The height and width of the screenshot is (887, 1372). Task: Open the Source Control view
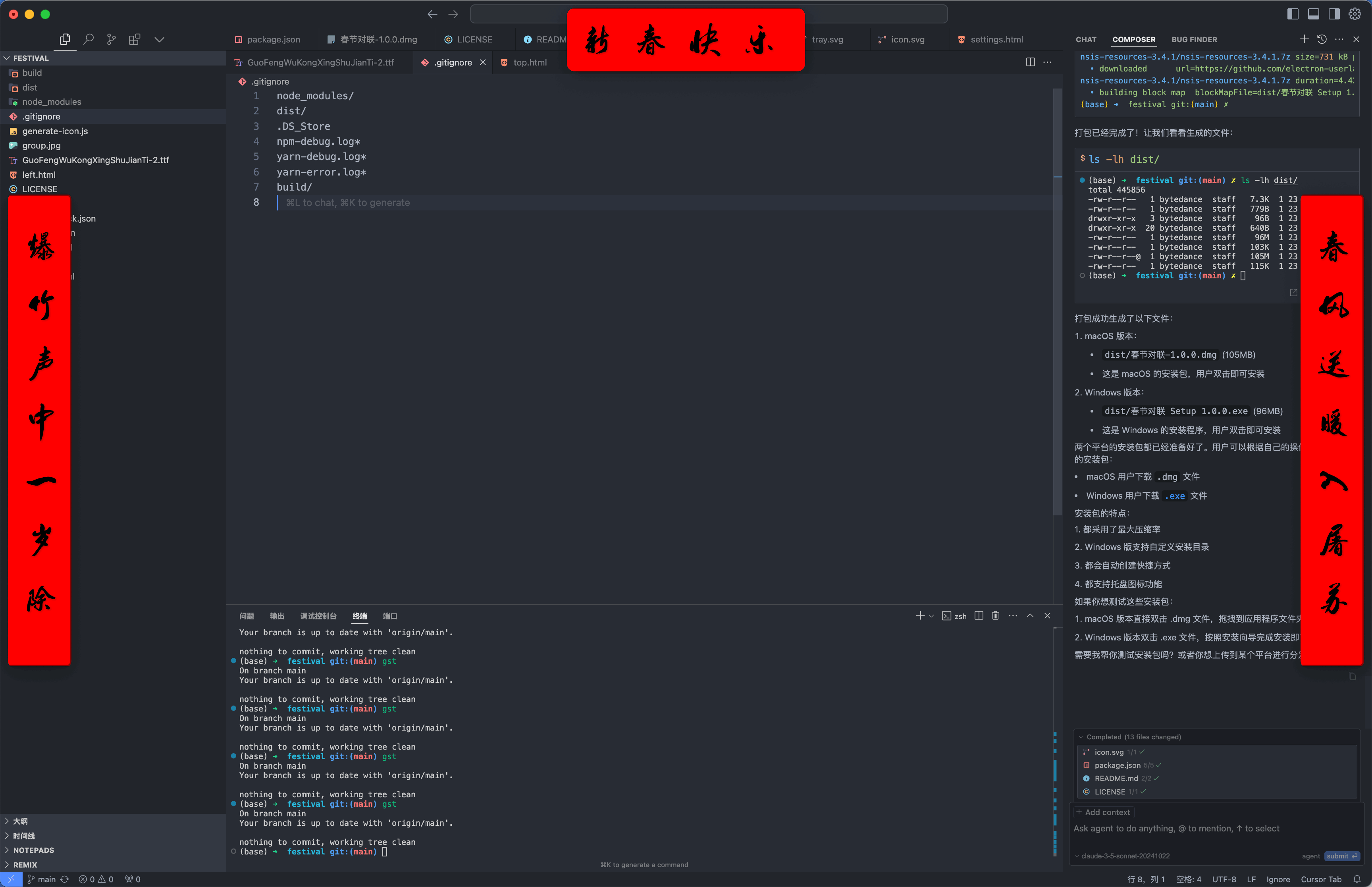tap(111, 39)
